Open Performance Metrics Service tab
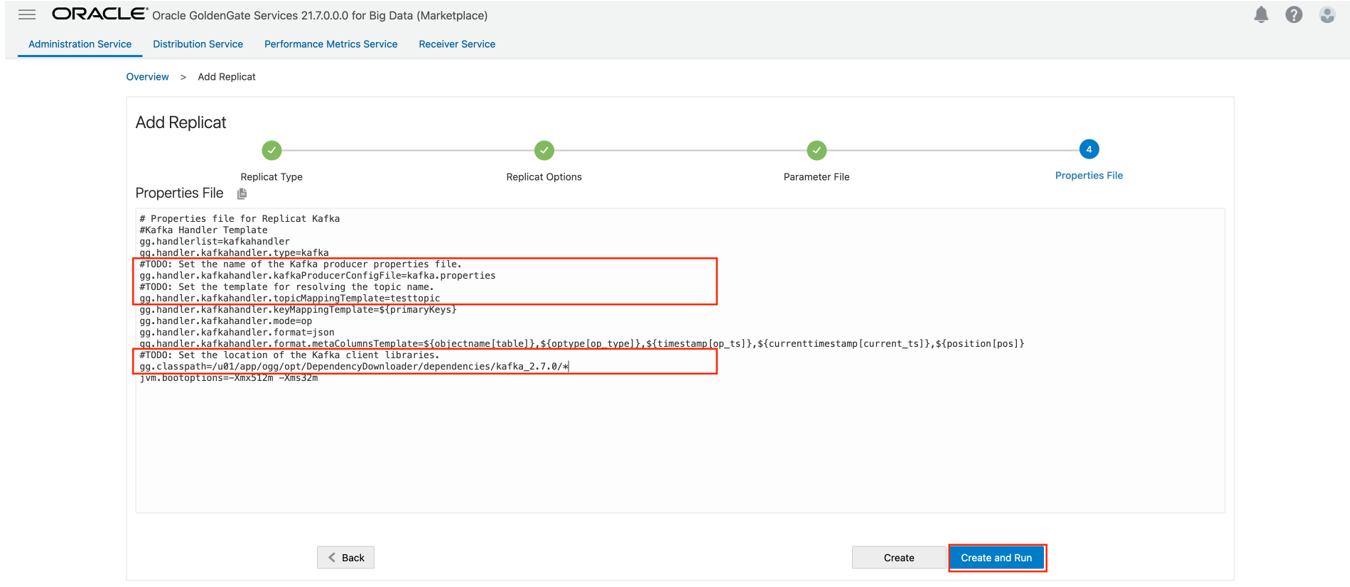1350x587 pixels. 331,44
